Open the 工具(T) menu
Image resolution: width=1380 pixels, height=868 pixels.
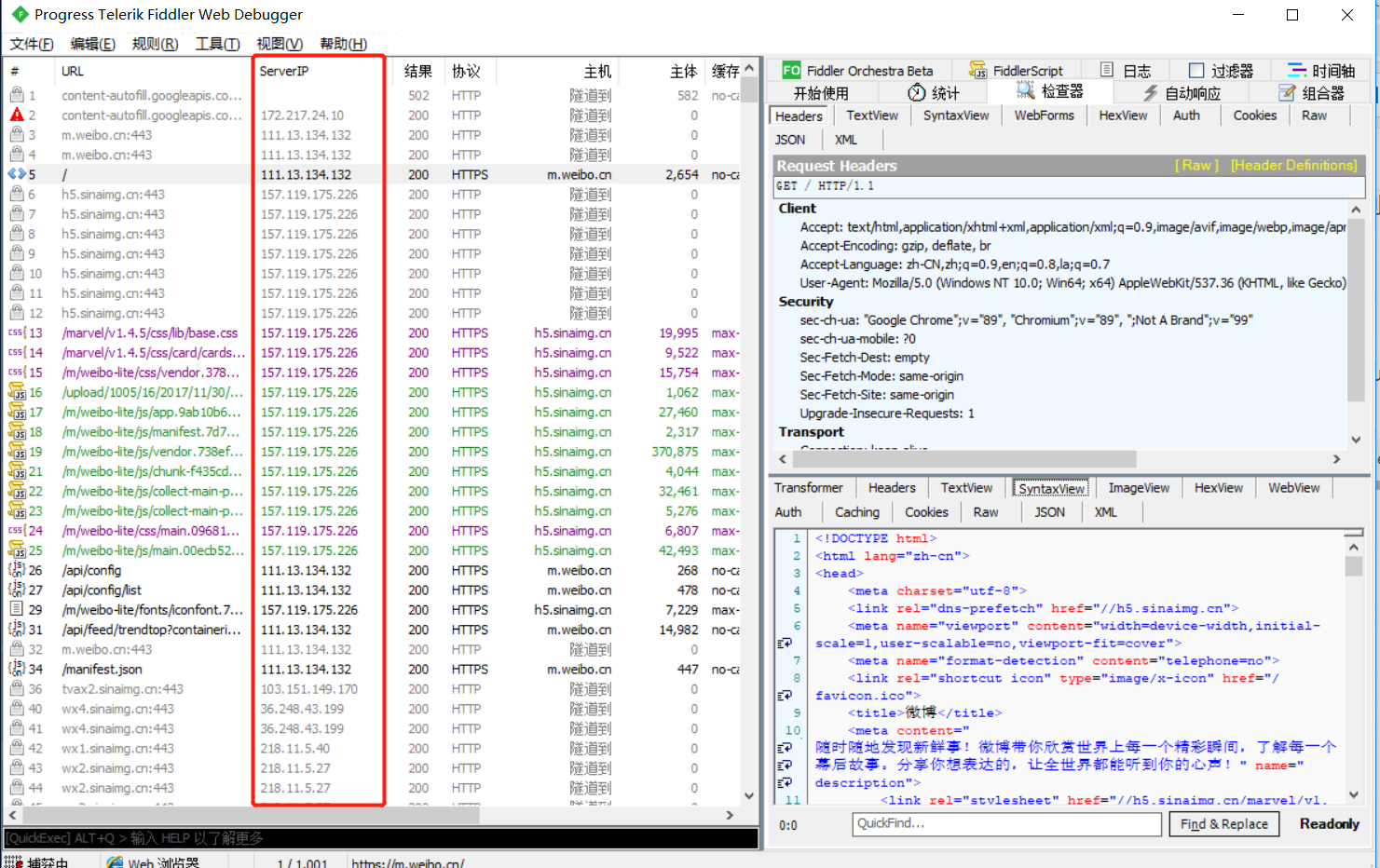[217, 44]
